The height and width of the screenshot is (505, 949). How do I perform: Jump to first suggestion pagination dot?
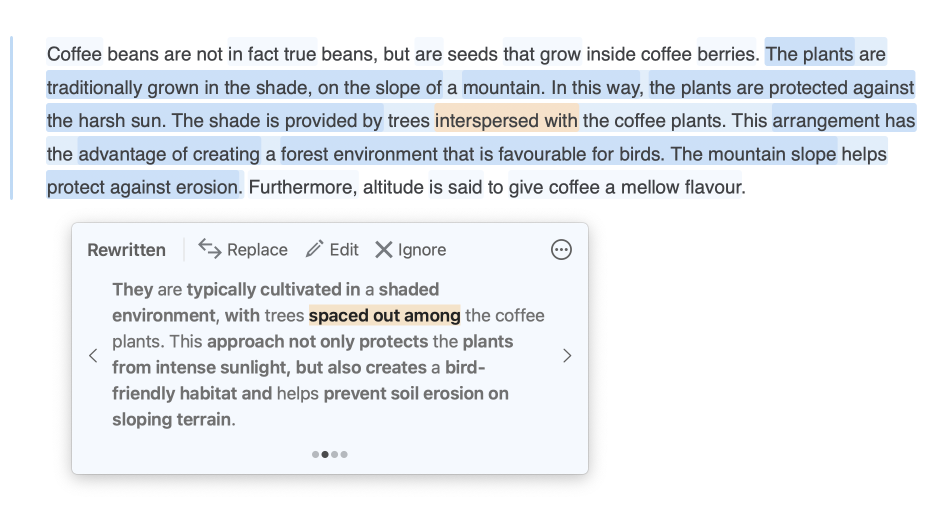(x=316, y=454)
